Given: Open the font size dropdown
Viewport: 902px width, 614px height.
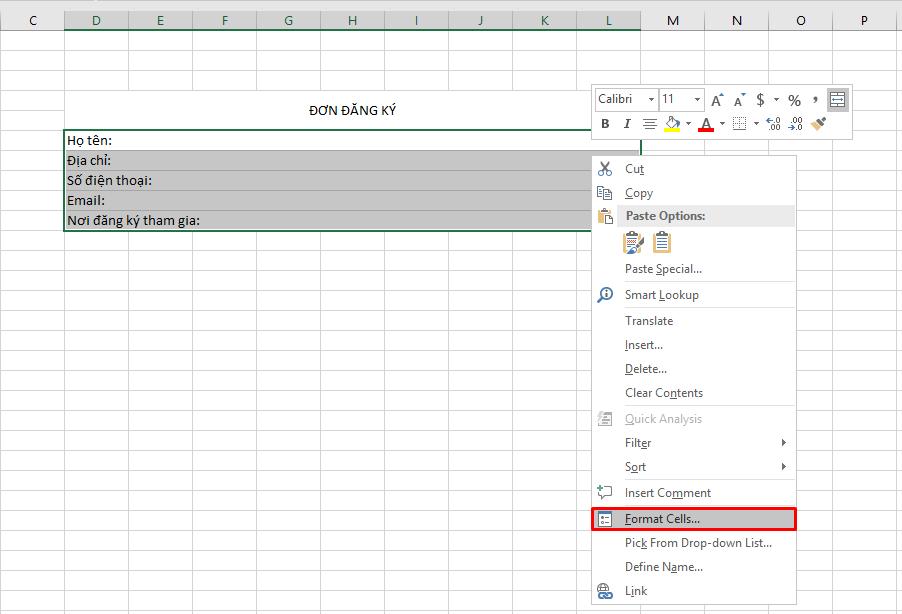Looking at the screenshot, I should (x=696, y=98).
